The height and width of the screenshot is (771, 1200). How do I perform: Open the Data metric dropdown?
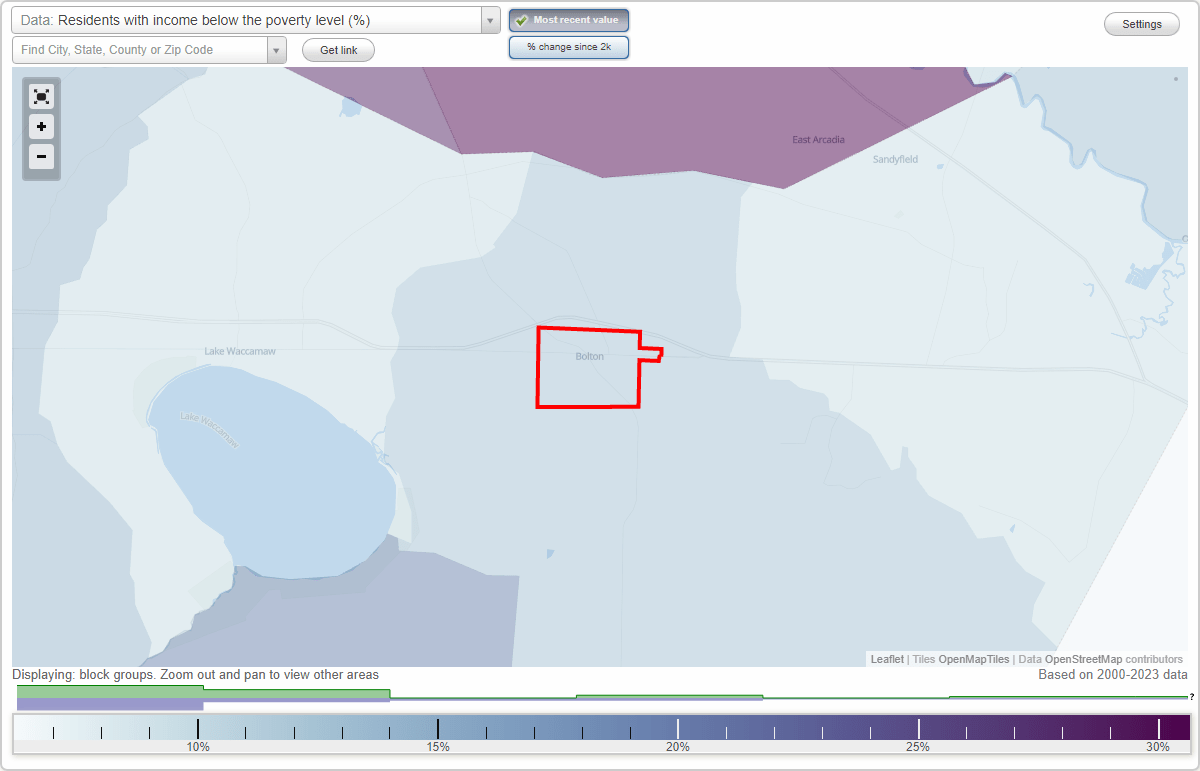(x=488, y=20)
